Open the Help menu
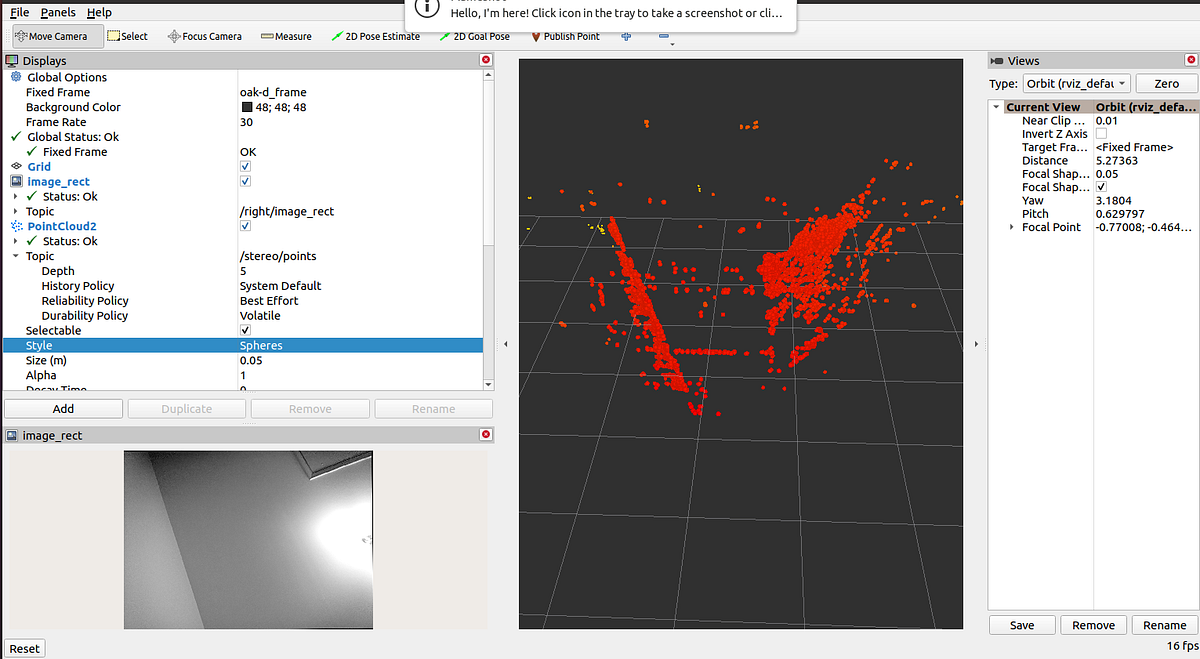This screenshot has height=659, width=1200. click(x=99, y=12)
